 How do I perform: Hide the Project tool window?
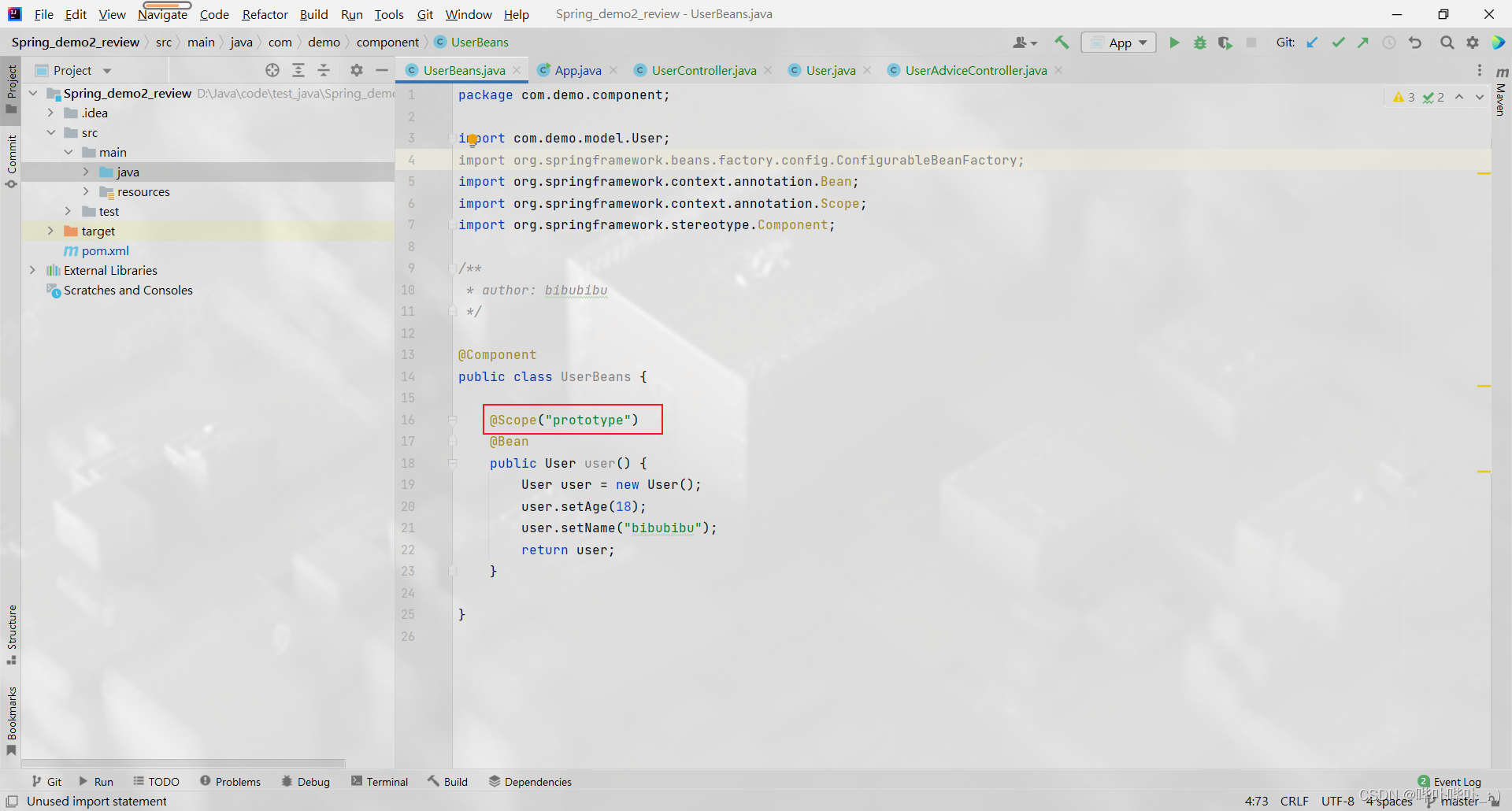pos(382,70)
